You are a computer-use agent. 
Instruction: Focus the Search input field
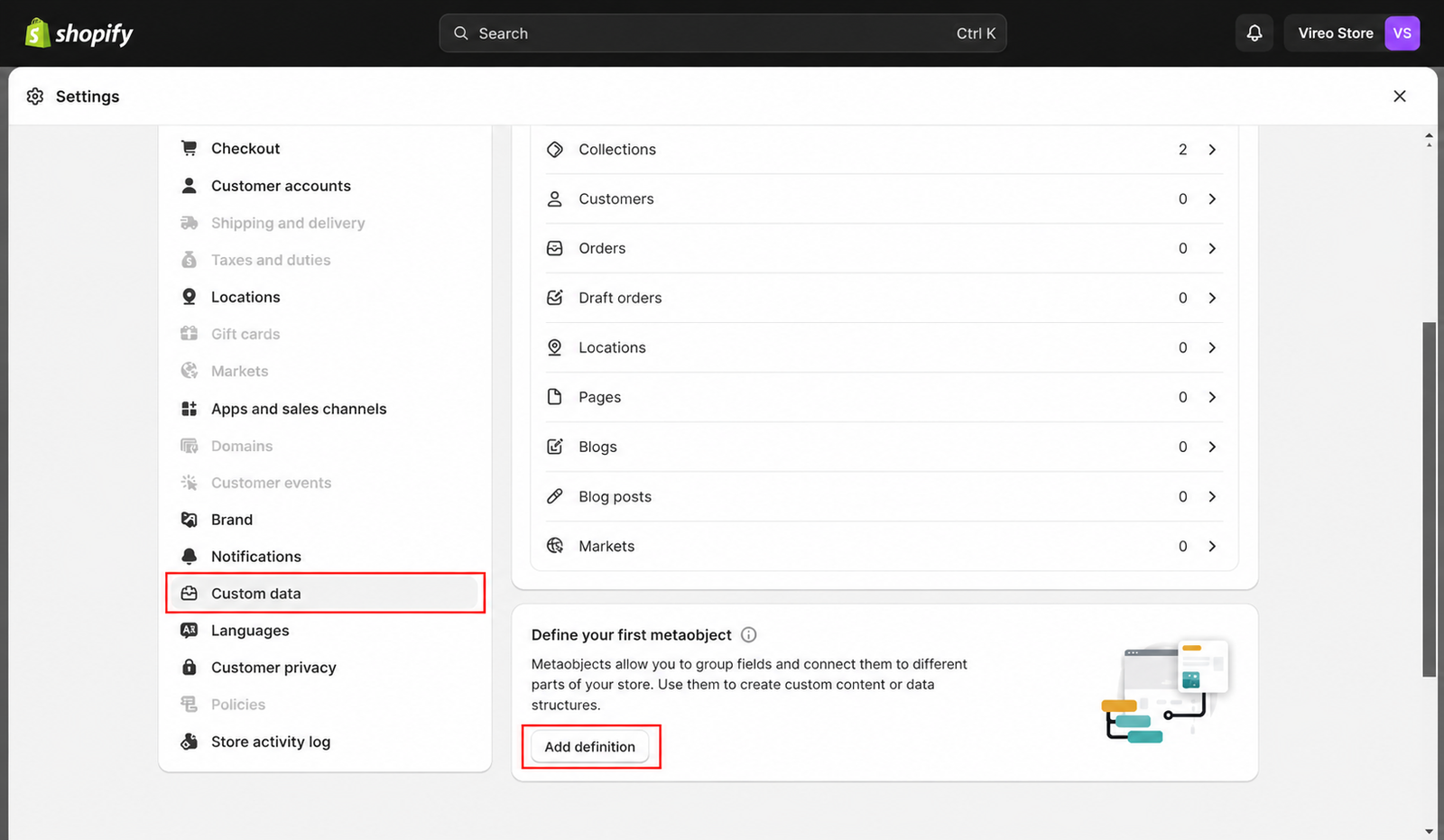723,33
